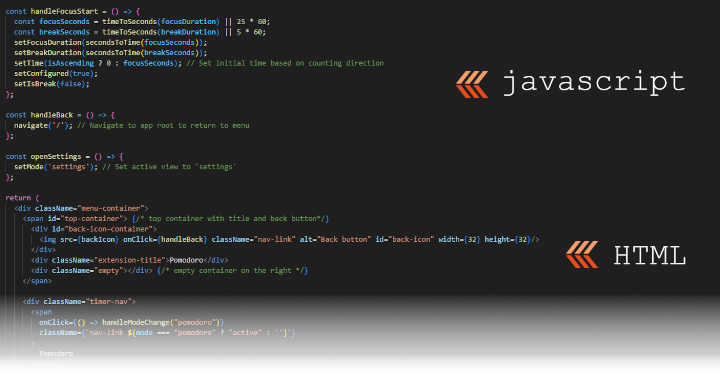The width and height of the screenshot is (720, 376).
Task: Click the 'setFocusDuration(secondsToTime(focusSeconds));' line
Action: click(x=110, y=42)
